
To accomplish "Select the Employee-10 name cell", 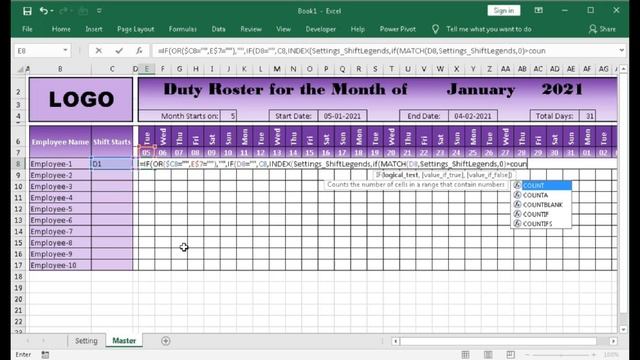I will (60, 265).
